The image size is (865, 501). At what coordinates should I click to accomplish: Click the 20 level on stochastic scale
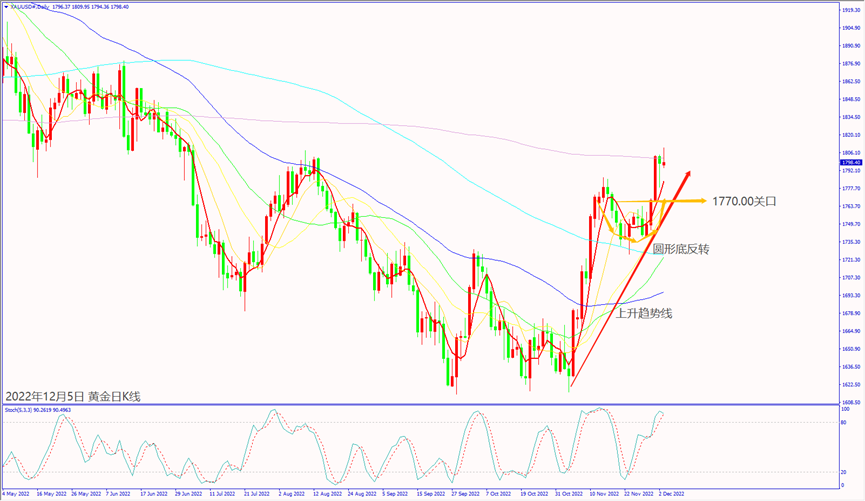click(845, 472)
